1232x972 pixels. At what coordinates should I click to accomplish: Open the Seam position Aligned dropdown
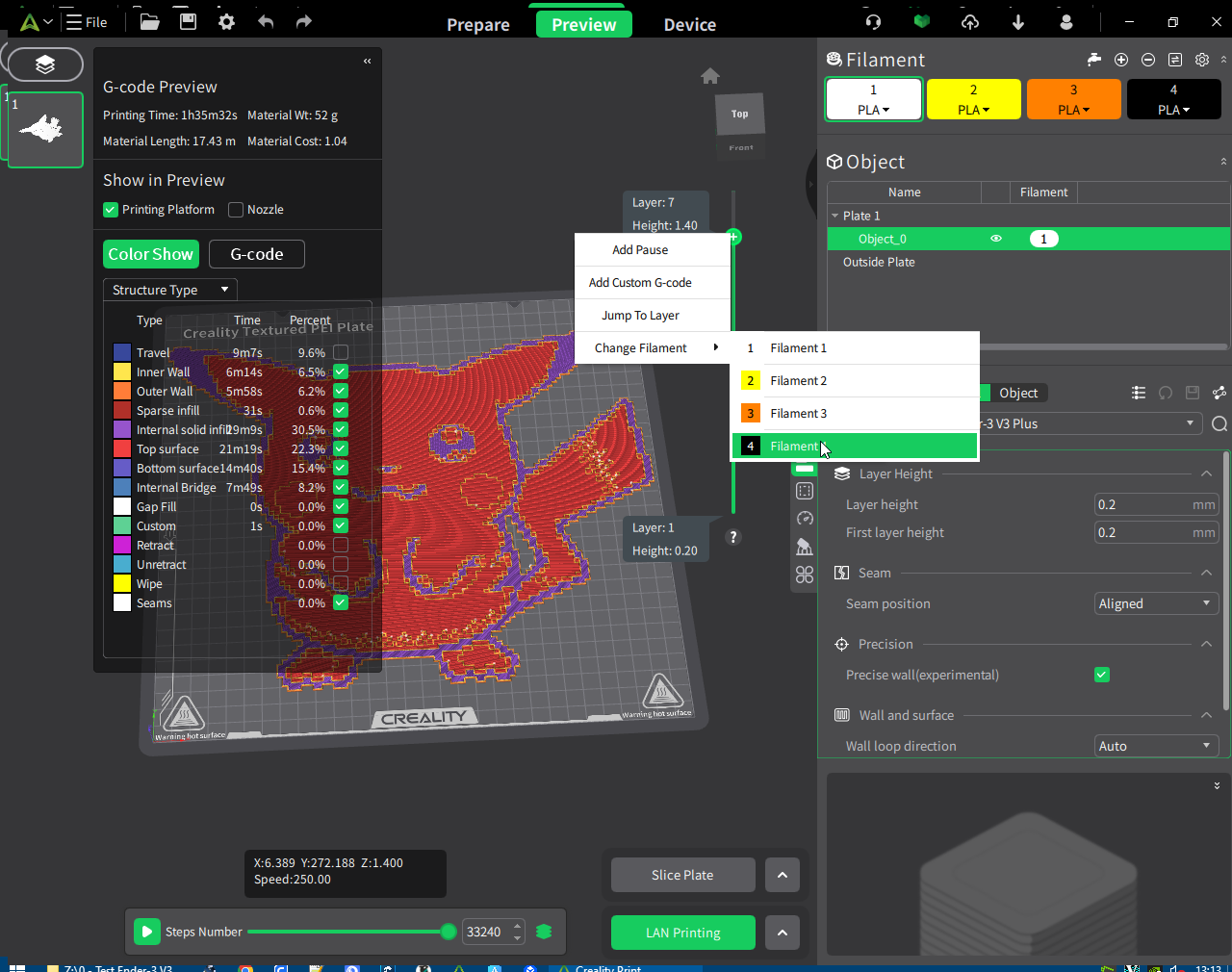pos(1157,603)
